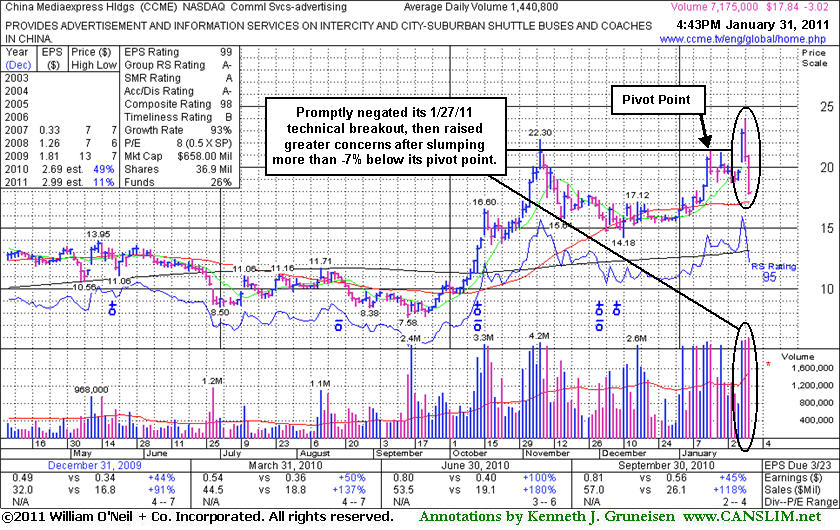Click the 7.58 low price label
840x530 pixels.
pos(408,323)
